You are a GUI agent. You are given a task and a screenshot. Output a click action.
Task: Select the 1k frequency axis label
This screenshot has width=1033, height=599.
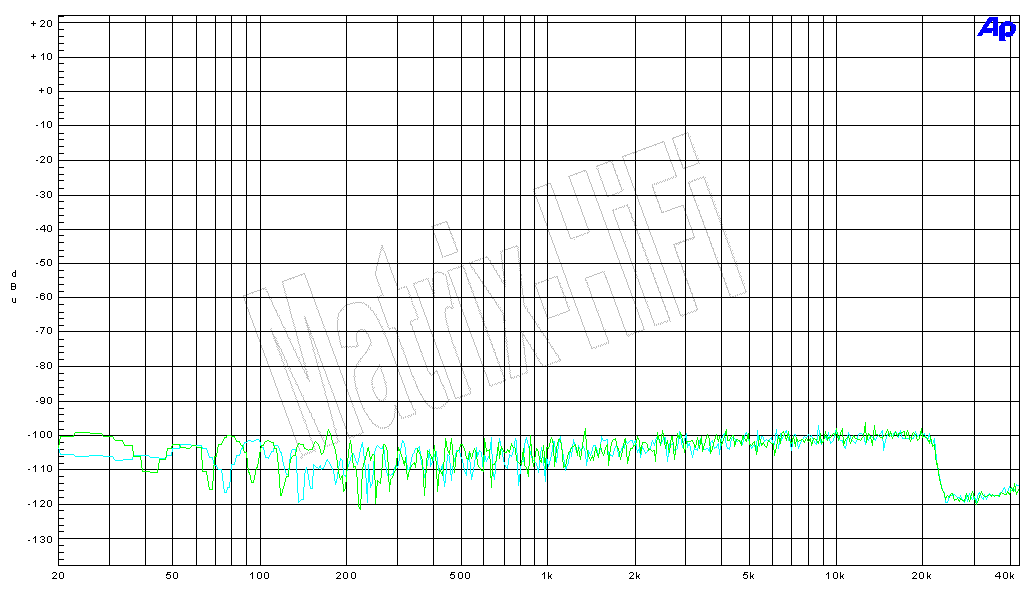point(547,576)
